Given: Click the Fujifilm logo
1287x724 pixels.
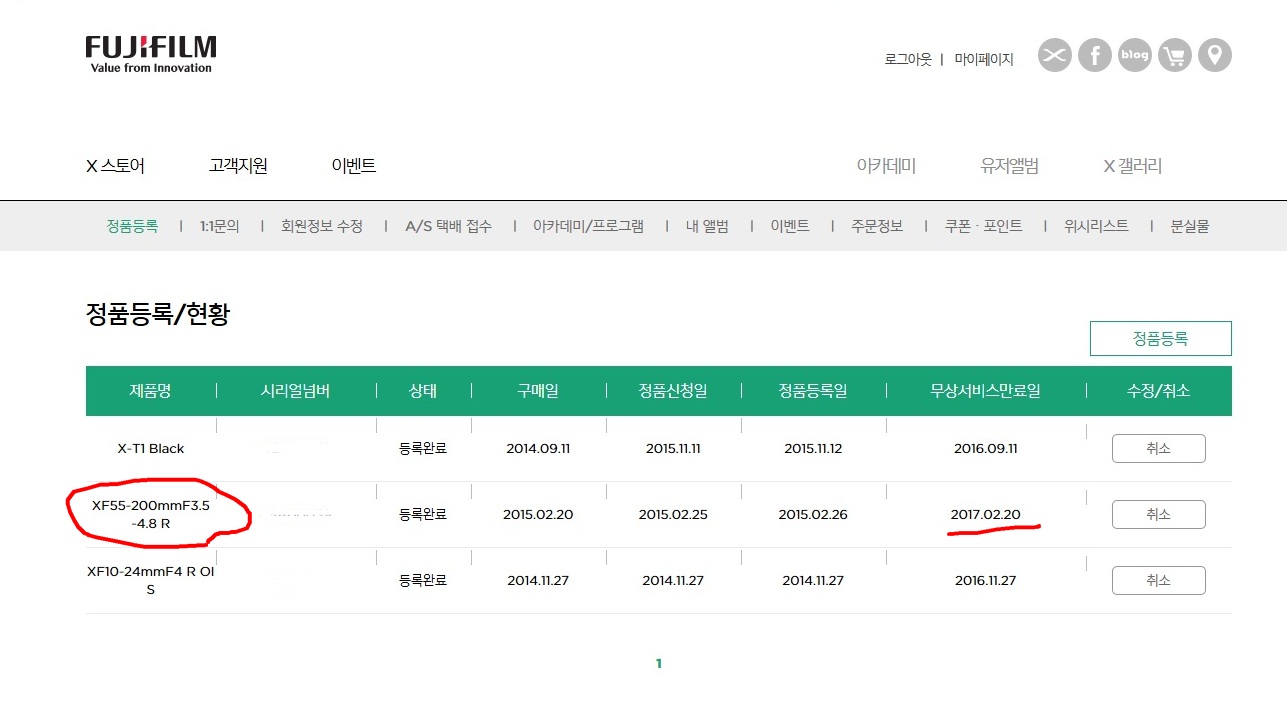Looking at the screenshot, I should click(150, 54).
